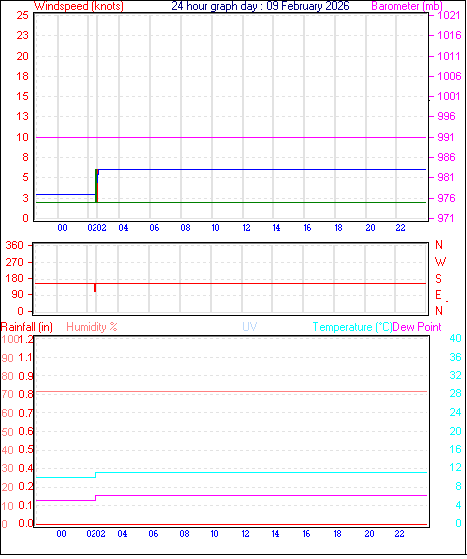Click the flat magenta barometer line at 991

[231, 137]
